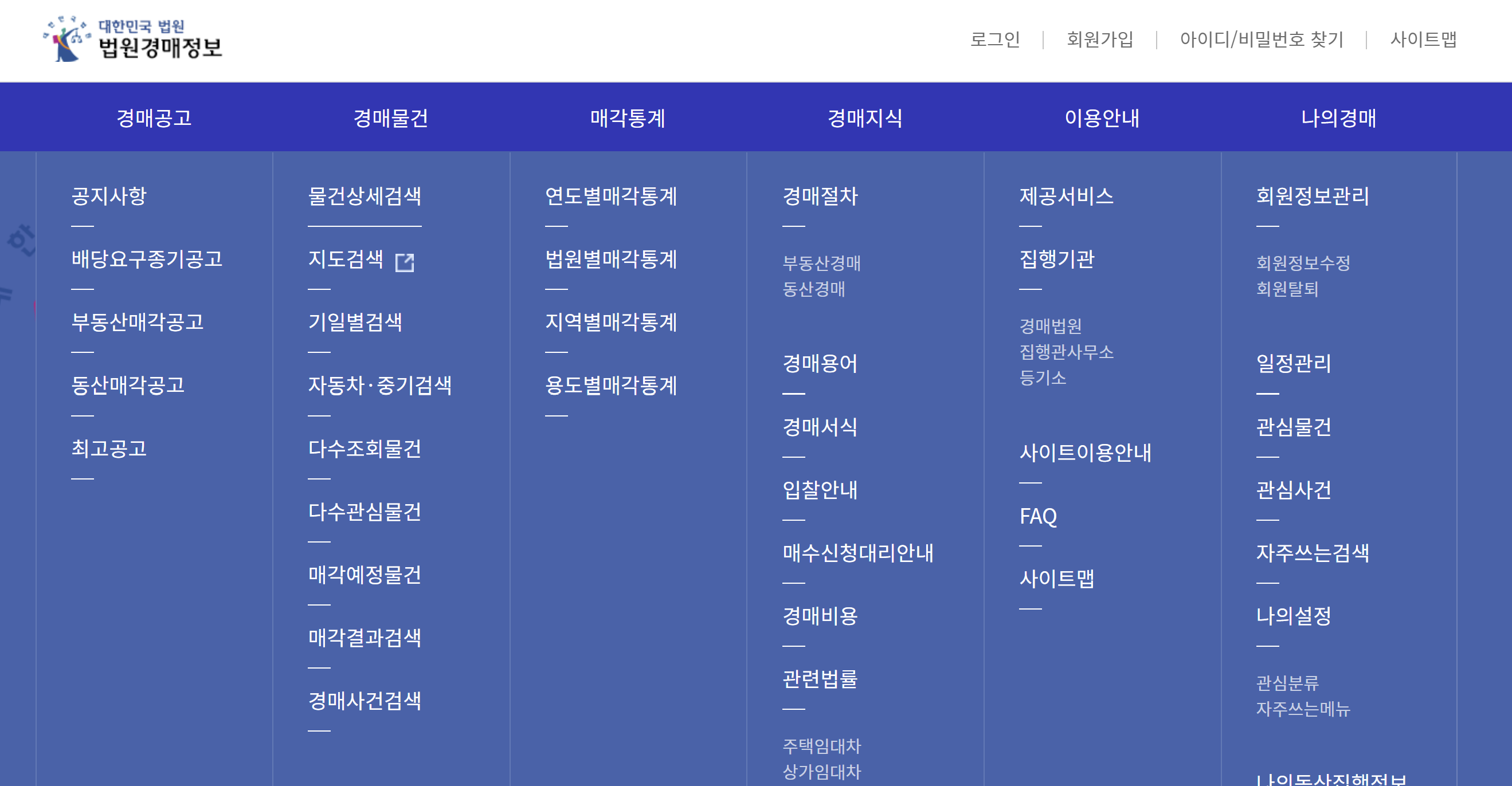The height and width of the screenshot is (786, 1512).
Task: Open 부동산경매 under 경매절차
Action: pyautogui.click(x=822, y=263)
